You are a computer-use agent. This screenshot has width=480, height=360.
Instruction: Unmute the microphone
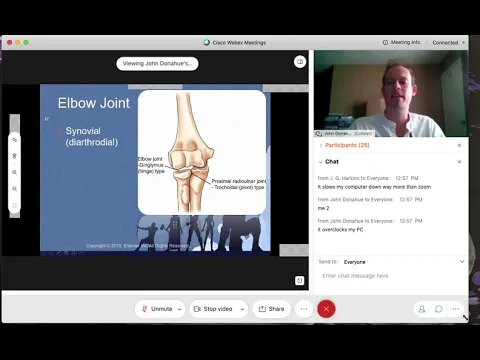click(157, 309)
